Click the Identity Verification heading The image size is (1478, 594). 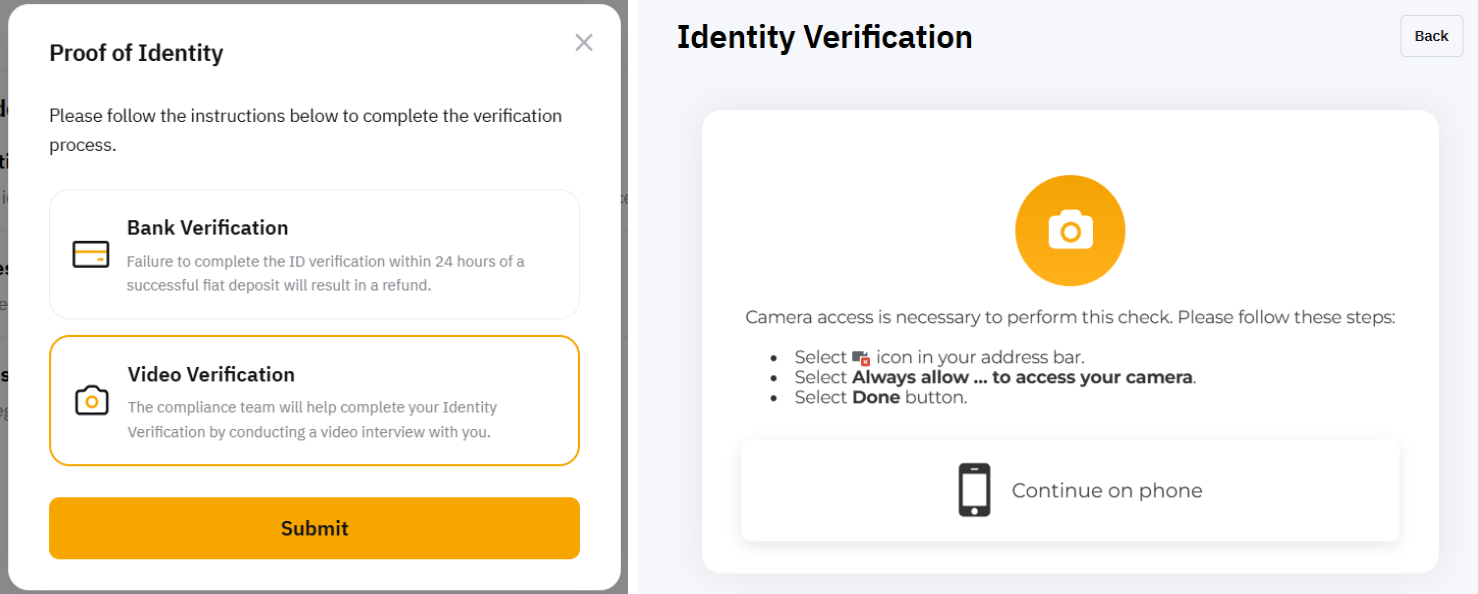[x=824, y=37]
